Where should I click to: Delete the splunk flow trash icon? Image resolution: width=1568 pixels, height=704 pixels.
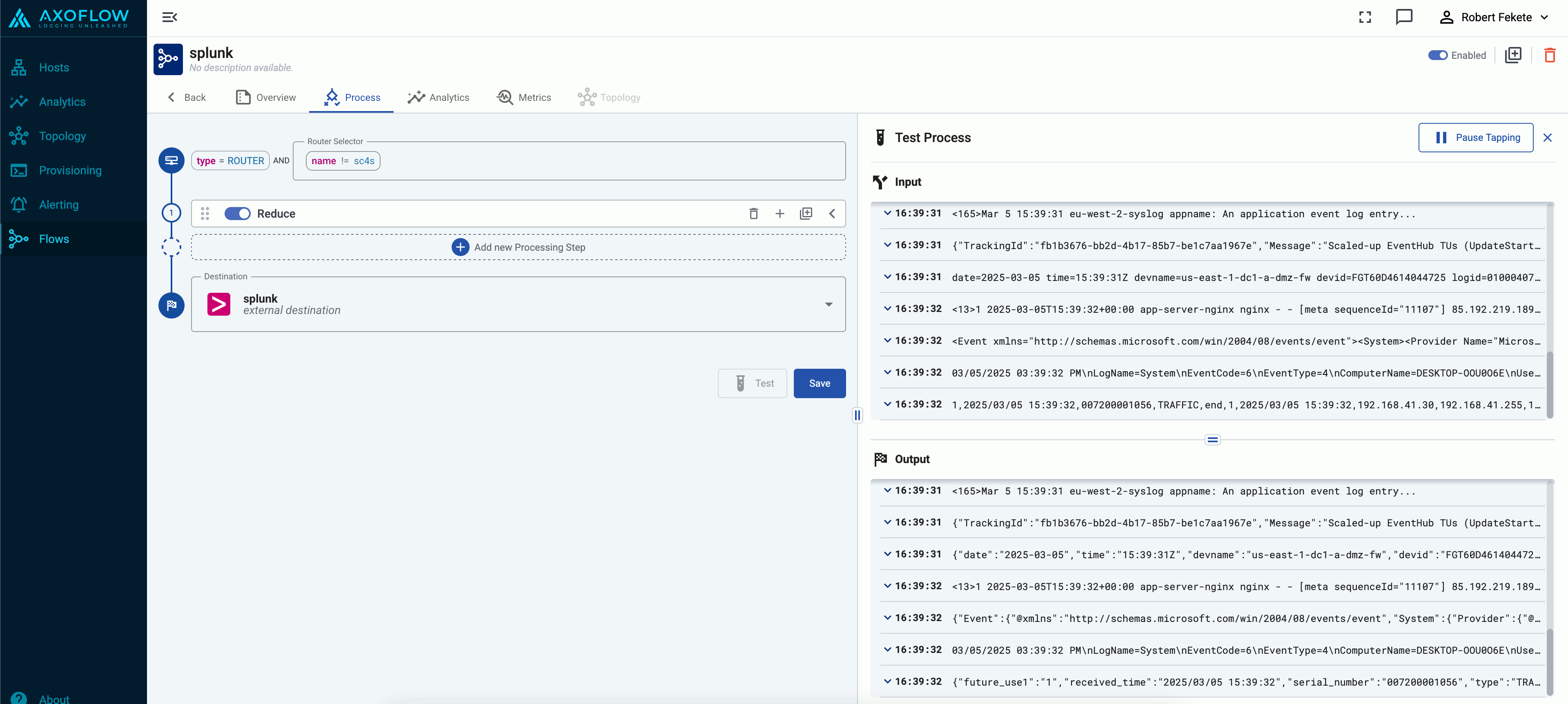click(x=1549, y=56)
